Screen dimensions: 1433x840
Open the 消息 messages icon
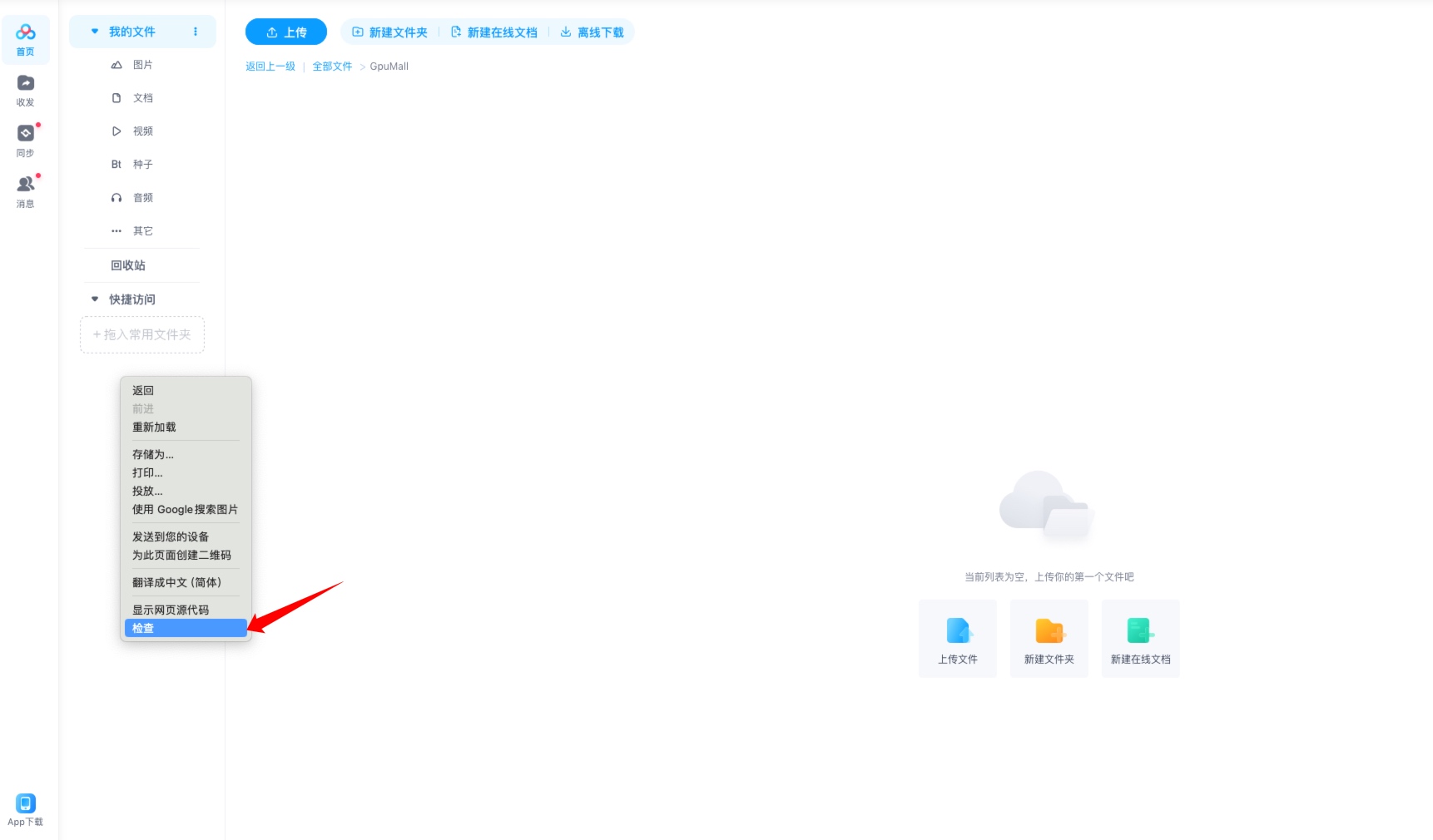pos(26,192)
